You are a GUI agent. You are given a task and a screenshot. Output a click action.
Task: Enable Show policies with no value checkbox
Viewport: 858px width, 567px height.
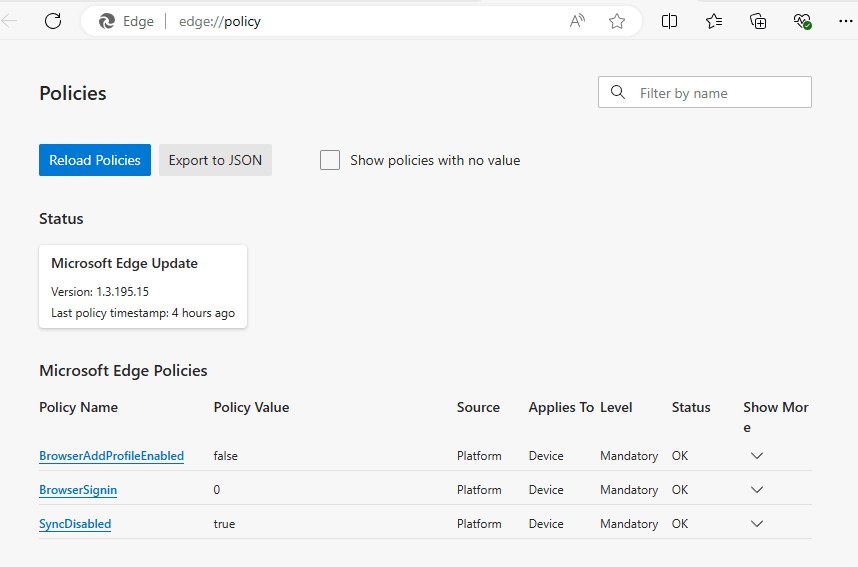point(330,160)
